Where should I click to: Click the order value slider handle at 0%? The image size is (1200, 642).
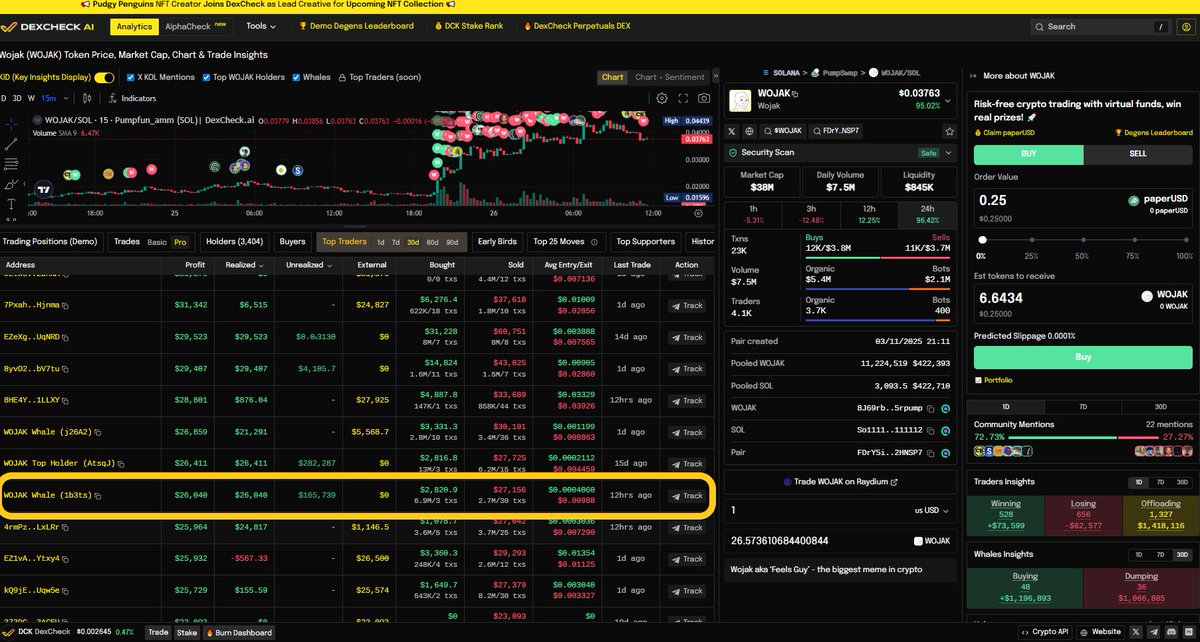983,240
